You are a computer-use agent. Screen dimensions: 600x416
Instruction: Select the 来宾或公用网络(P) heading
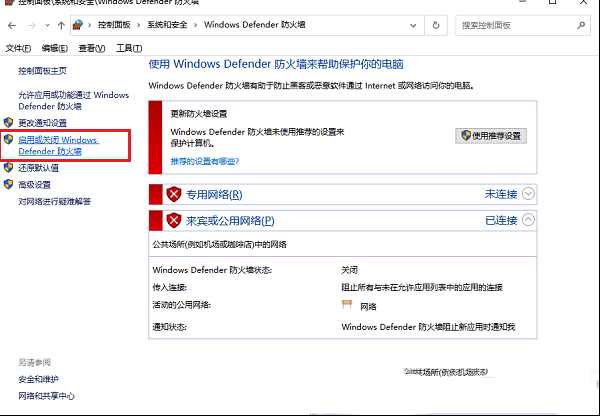click(230, 221)
